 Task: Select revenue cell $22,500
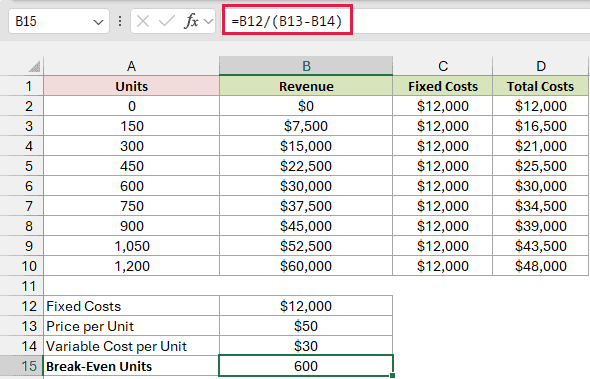[306, 166]
